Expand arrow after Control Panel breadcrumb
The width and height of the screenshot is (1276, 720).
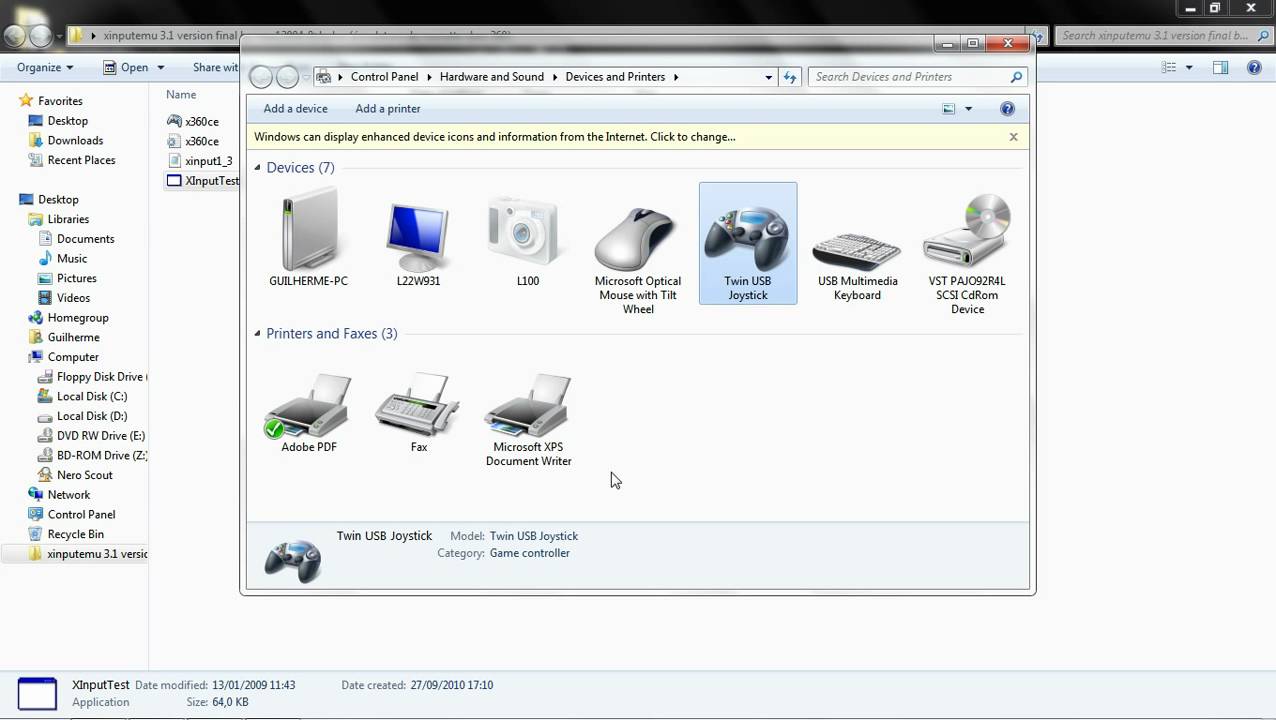pos(429,77)
